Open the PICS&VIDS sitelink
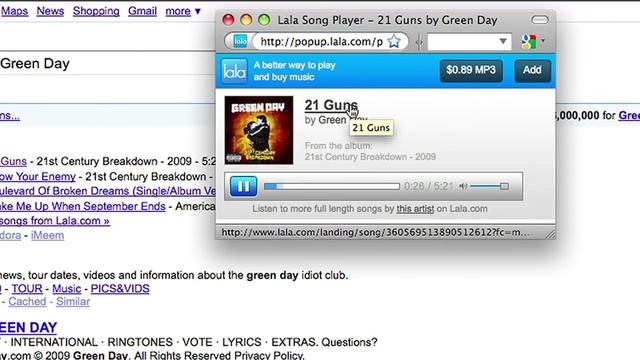The width and height of the screenshot is (640, 360). [120, 289]
